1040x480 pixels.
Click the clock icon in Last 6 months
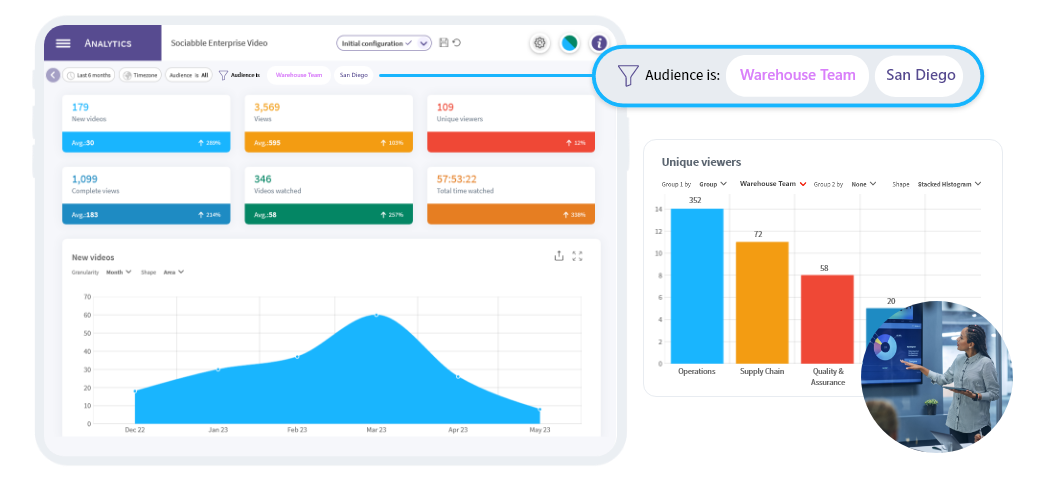tap(70, 76)
